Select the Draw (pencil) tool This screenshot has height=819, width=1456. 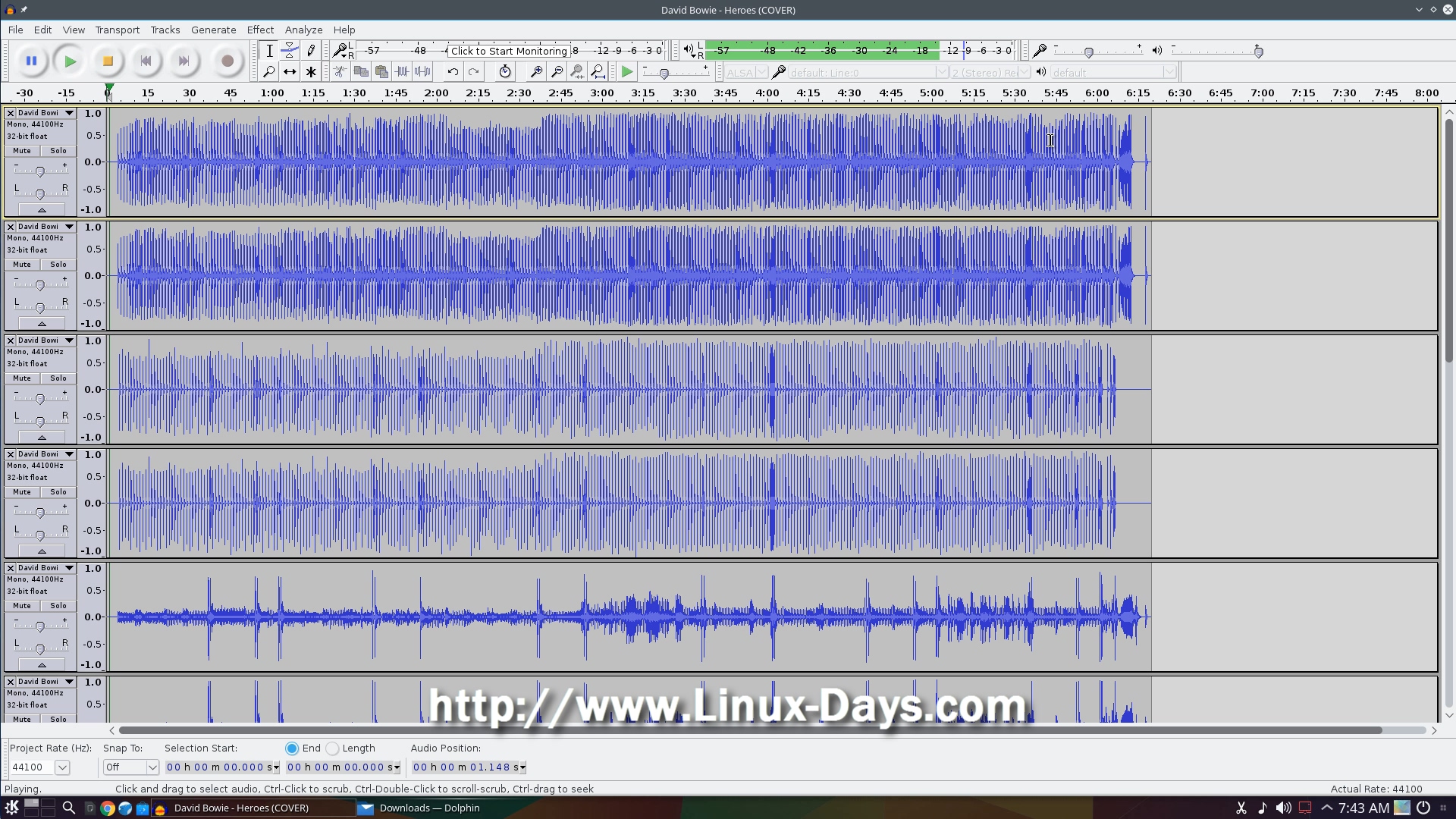(310, 51)
